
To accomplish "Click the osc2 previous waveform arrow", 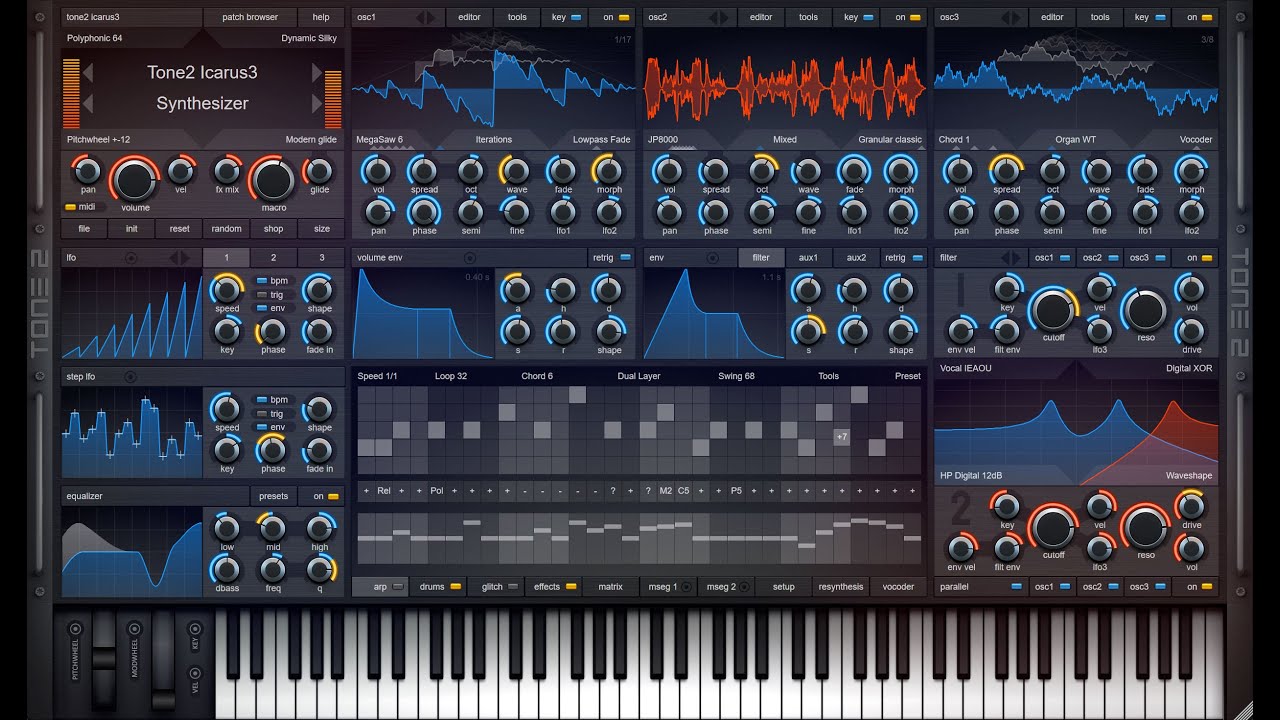I will click(714, 17).
